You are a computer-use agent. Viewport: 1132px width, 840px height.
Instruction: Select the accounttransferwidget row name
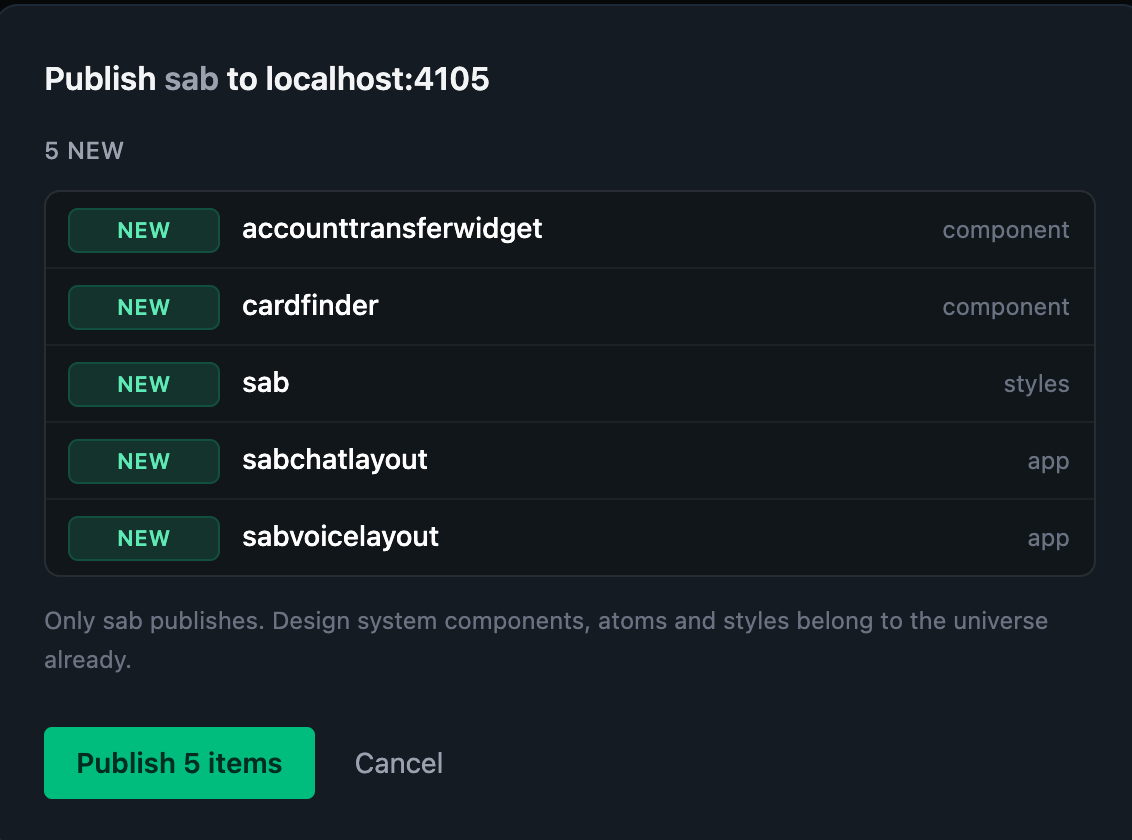coord(392,229)
